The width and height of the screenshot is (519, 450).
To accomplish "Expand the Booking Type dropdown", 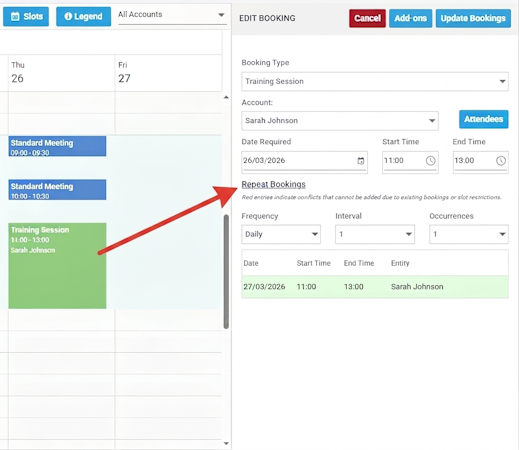I will pos(375,81).
